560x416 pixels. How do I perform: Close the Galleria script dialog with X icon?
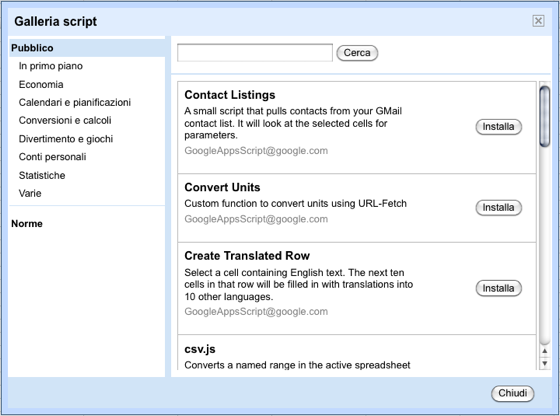tap(538, 21)
